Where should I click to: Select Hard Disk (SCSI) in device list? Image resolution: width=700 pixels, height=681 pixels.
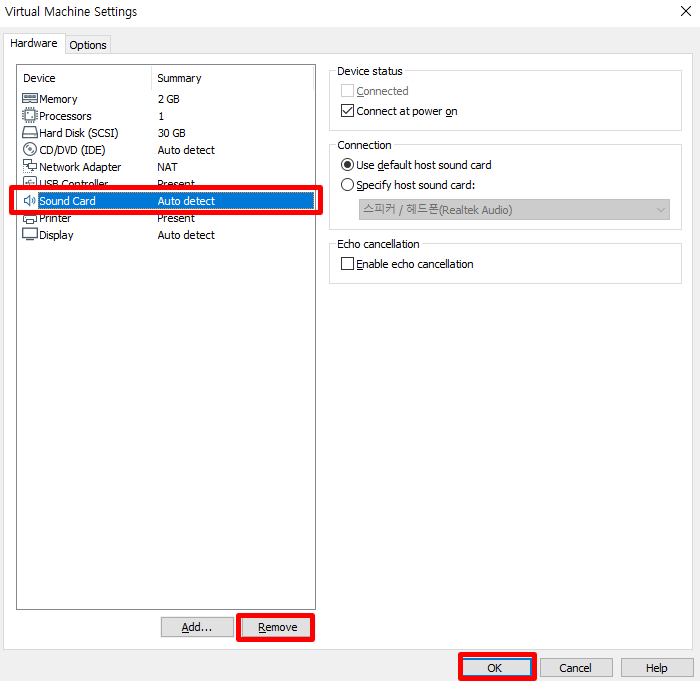pyautogui.click(x=166, y=133)
